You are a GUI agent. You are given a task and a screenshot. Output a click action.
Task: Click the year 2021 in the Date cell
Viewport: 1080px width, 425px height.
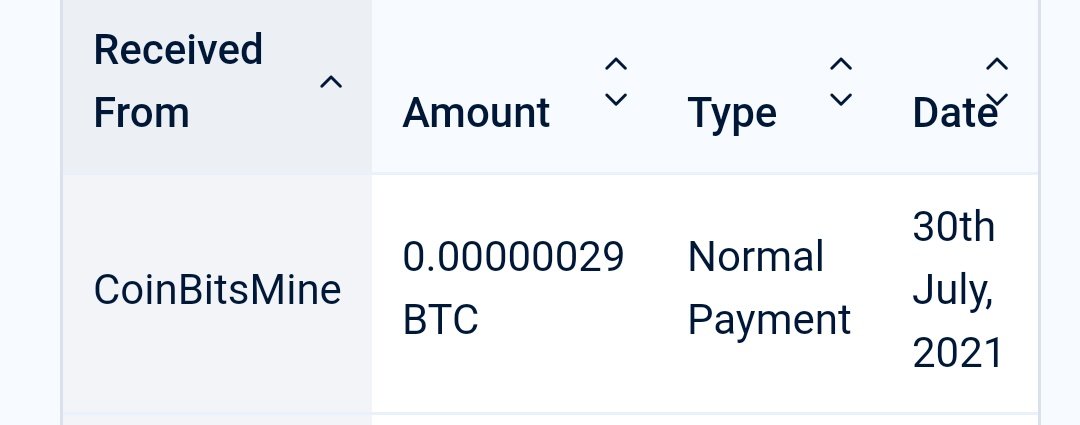click(x=957, y=353)
